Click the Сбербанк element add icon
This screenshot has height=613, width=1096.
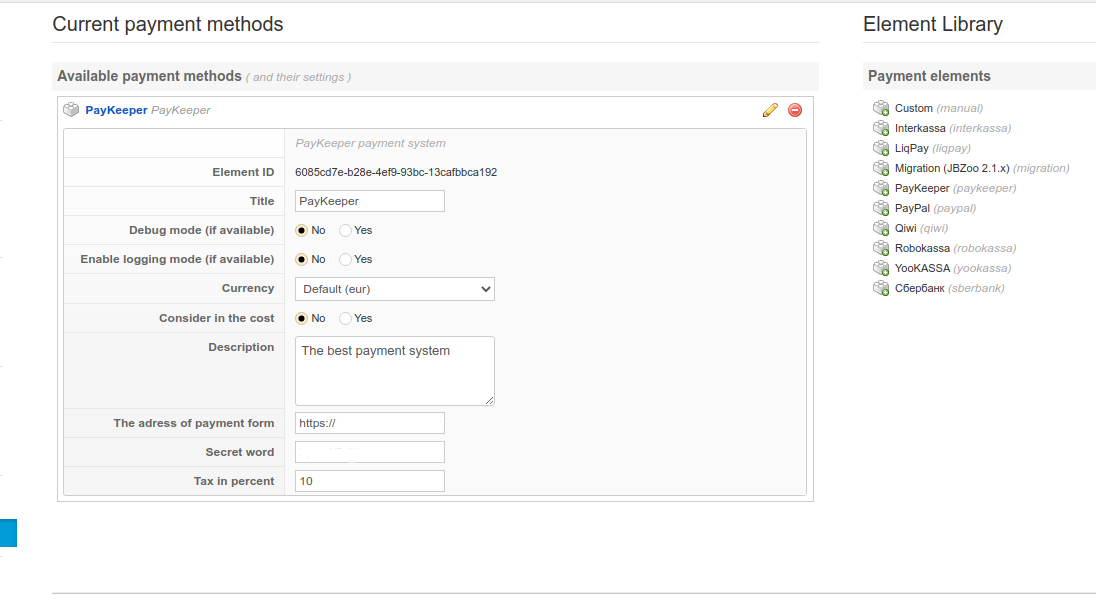coord(881,288)
